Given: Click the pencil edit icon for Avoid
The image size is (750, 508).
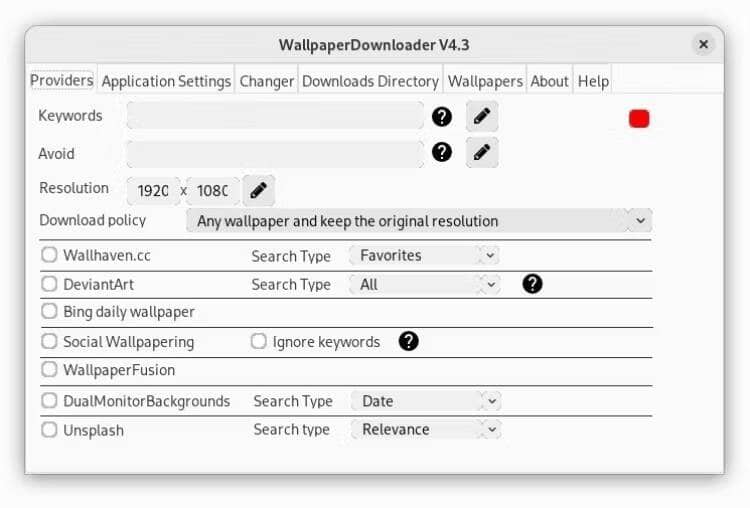Looking at the screenshot, I should coord(482,153).
